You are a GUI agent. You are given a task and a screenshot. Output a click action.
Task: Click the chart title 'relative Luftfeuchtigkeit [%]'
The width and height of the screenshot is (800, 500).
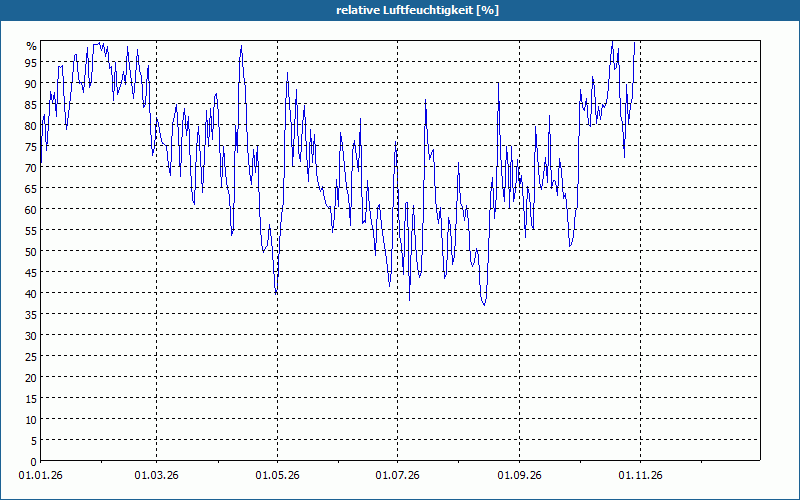(x=417, y=10)
